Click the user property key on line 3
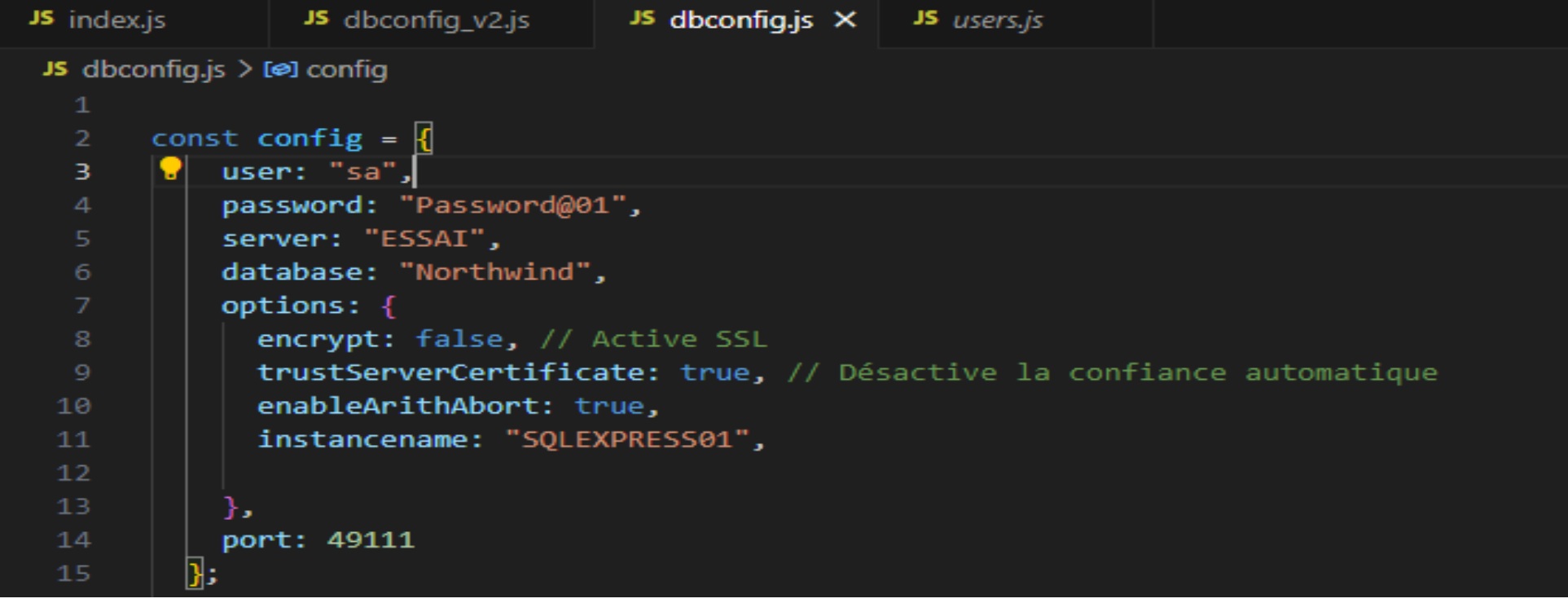Viewport: 1568px width, 603px height. (257, 172)
